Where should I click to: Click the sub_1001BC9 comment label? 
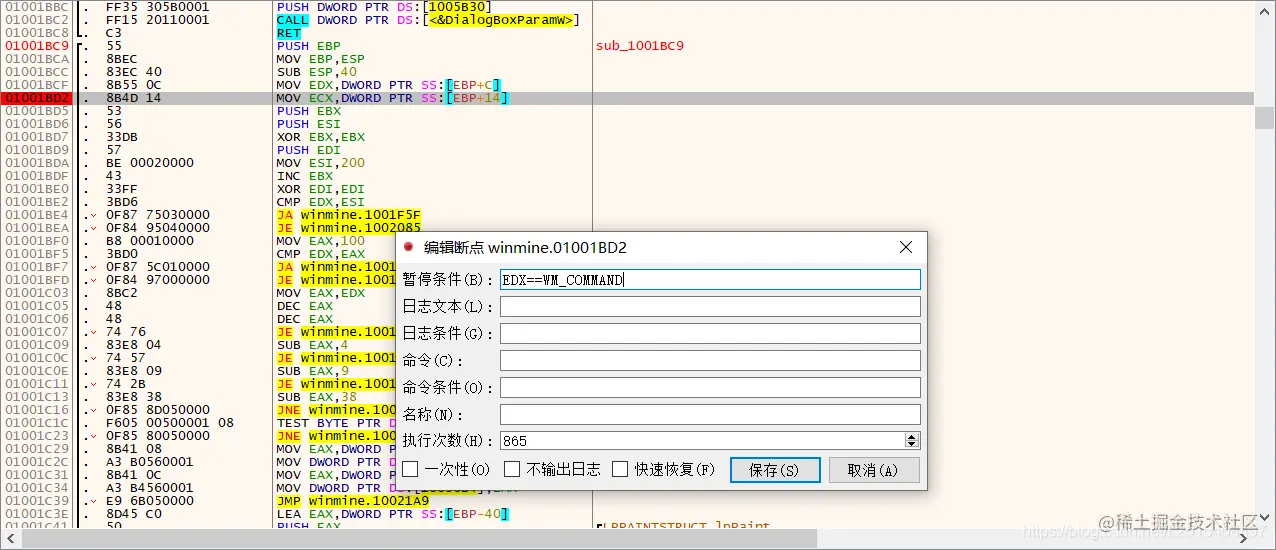(x=639, y=46)
